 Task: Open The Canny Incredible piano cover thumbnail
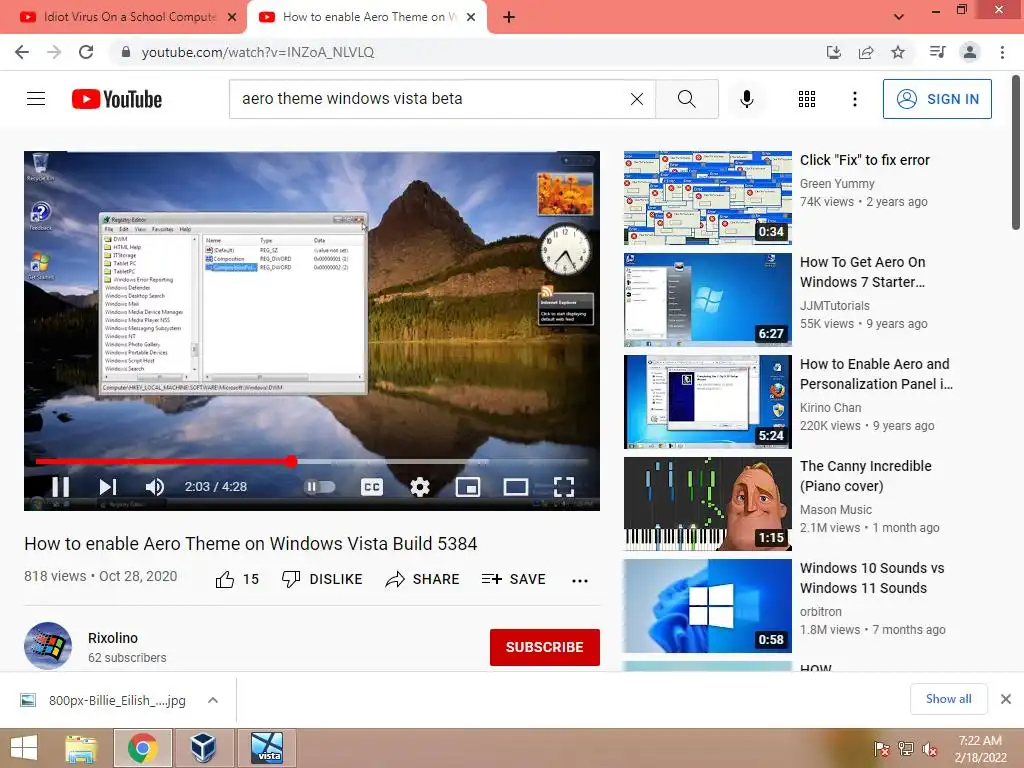tap(707, 504)
